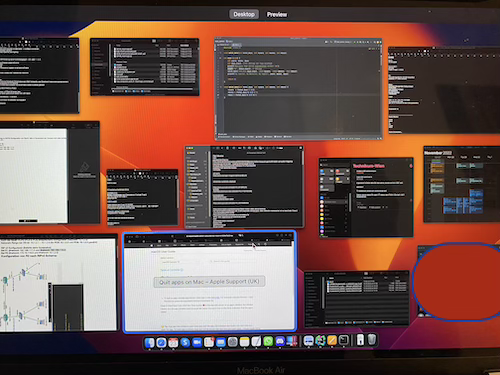The width and height of the screenshot is (500, 375).
Task: Open the white document stack in Dock
Action: click(x=360, y=340)
